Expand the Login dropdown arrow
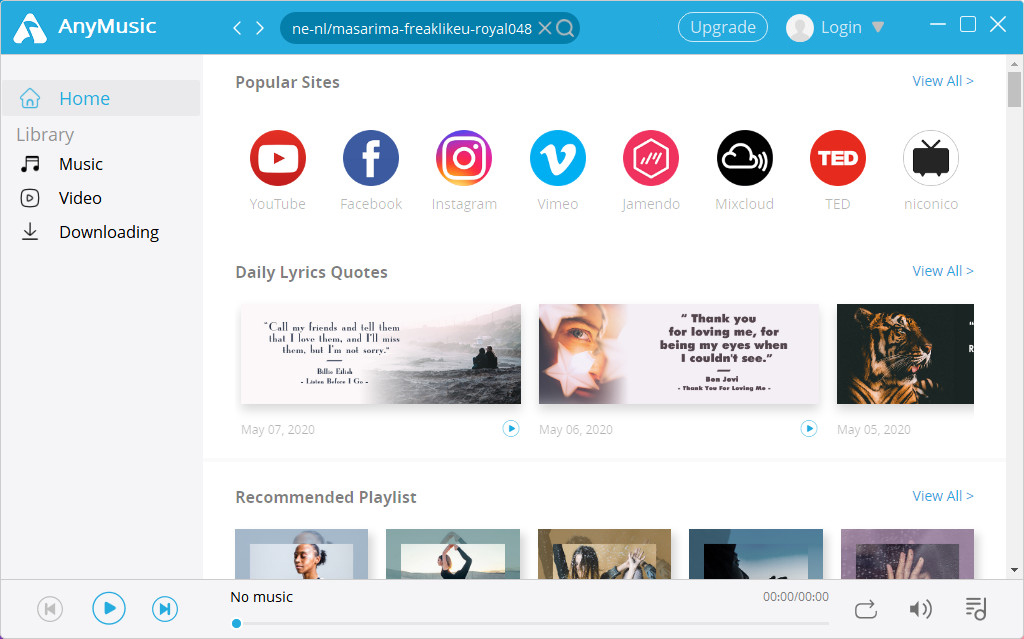1024x639 pixels. coord(878,27)
